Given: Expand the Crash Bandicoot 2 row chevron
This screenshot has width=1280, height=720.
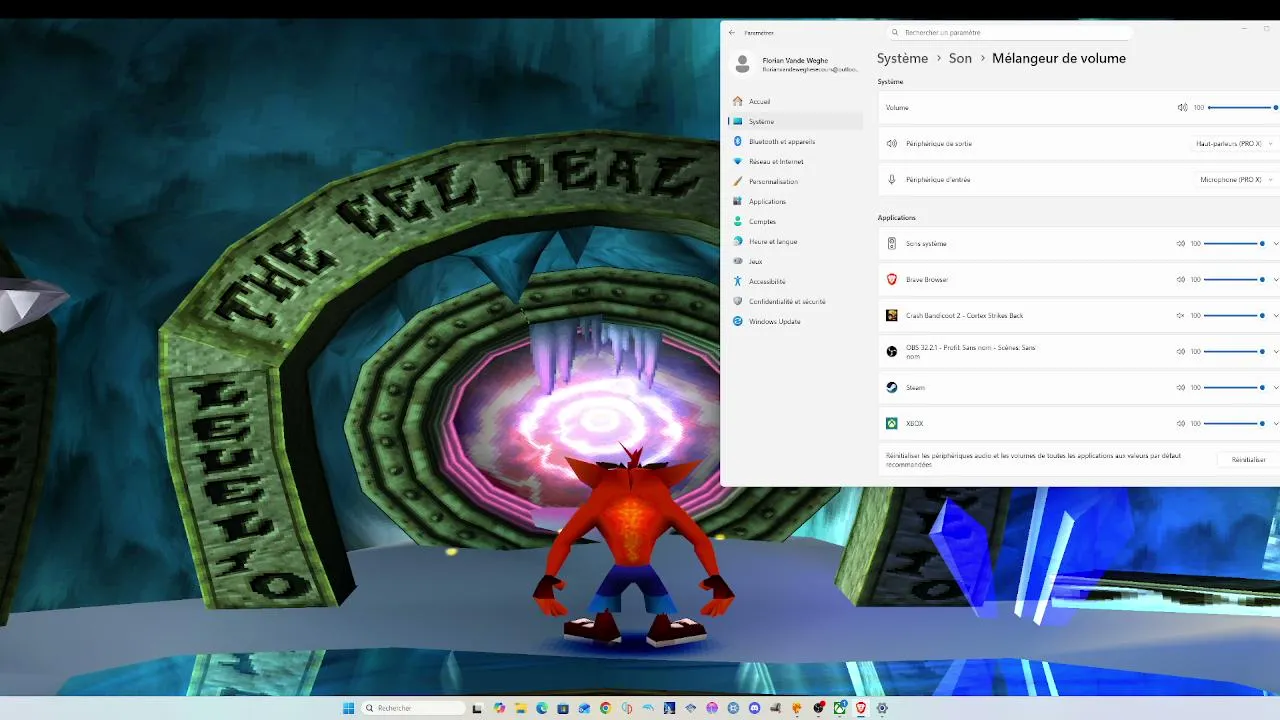Looking at the screenshot, I should [x=1275, y=315].
